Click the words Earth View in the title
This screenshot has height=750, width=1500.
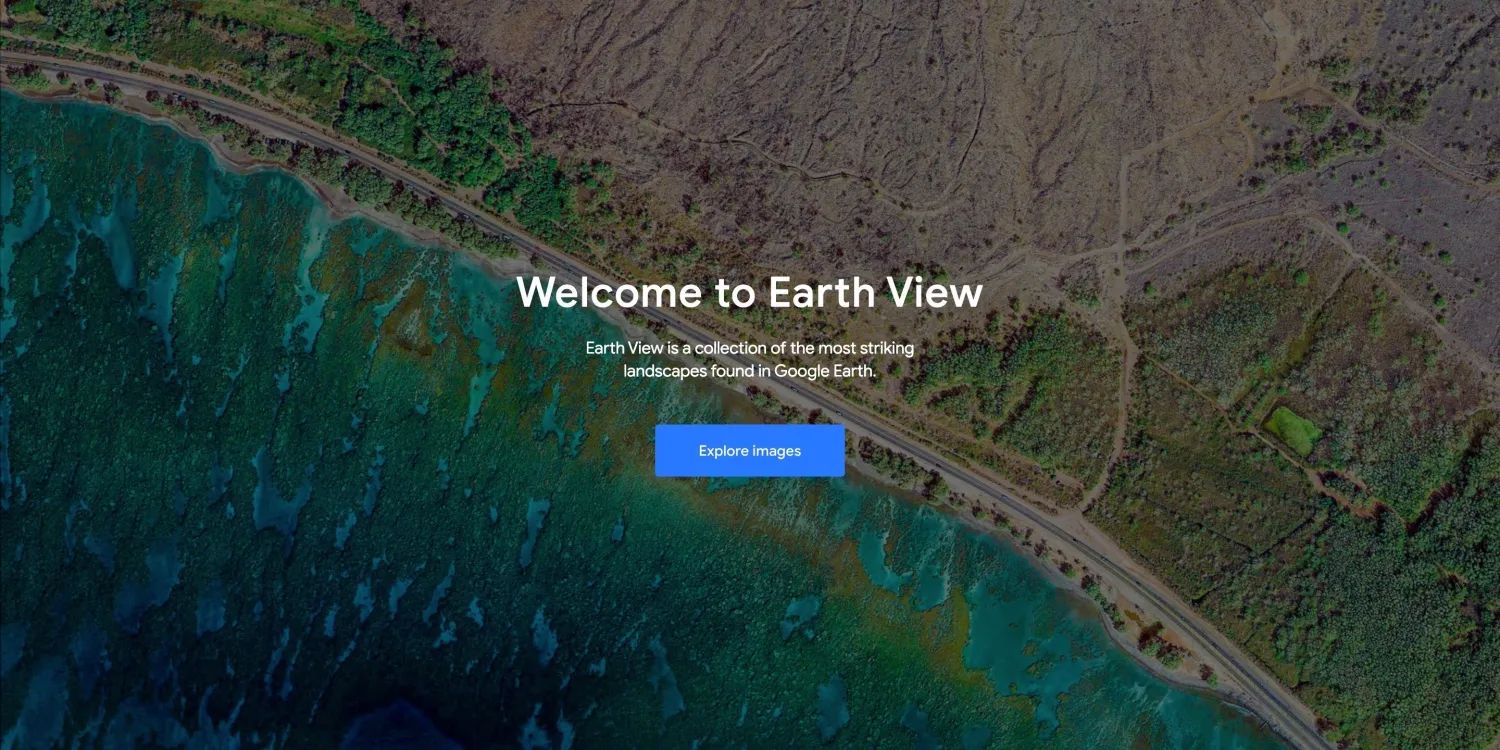pos(875,292)
